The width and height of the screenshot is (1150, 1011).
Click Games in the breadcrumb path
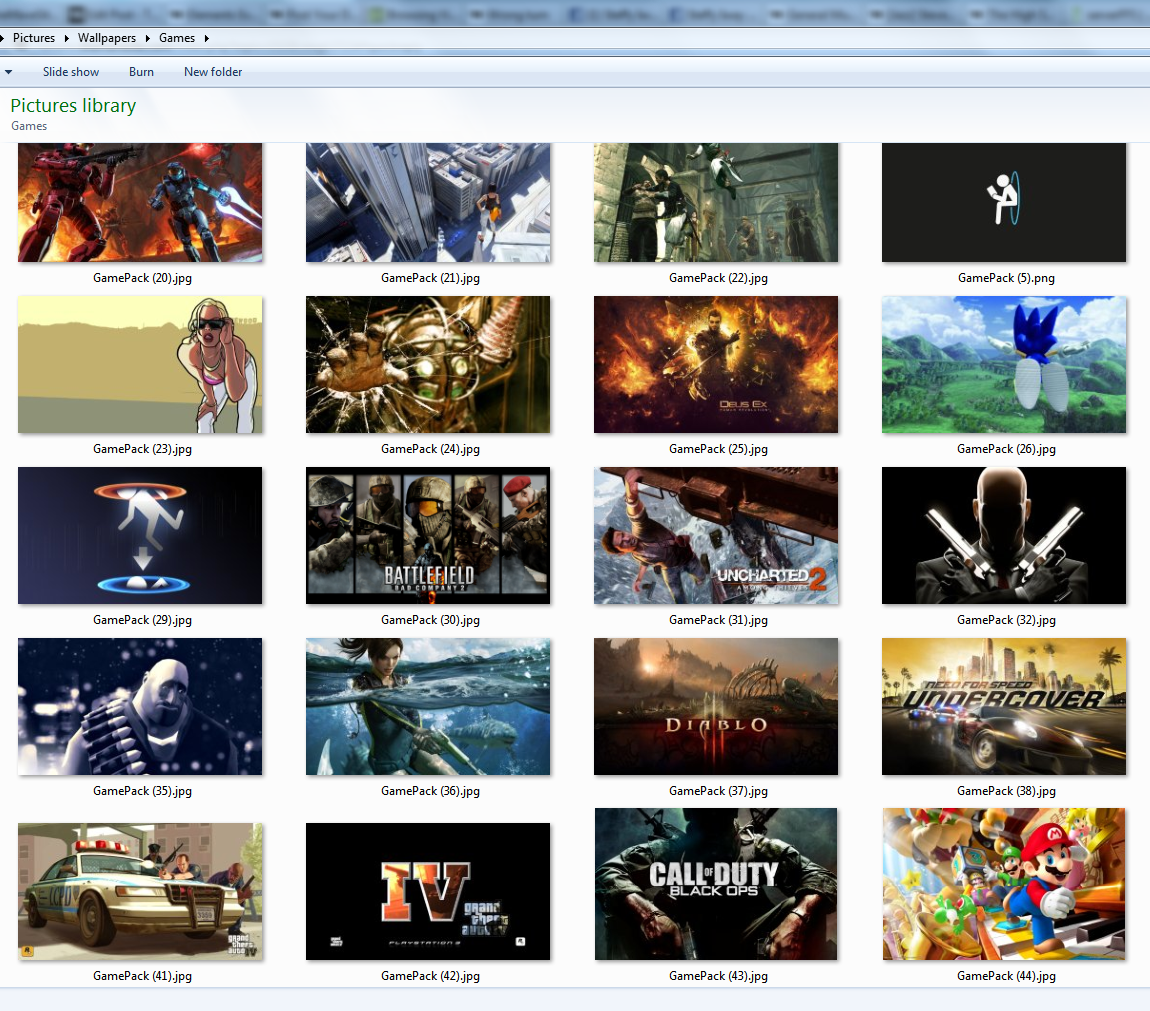177,38
